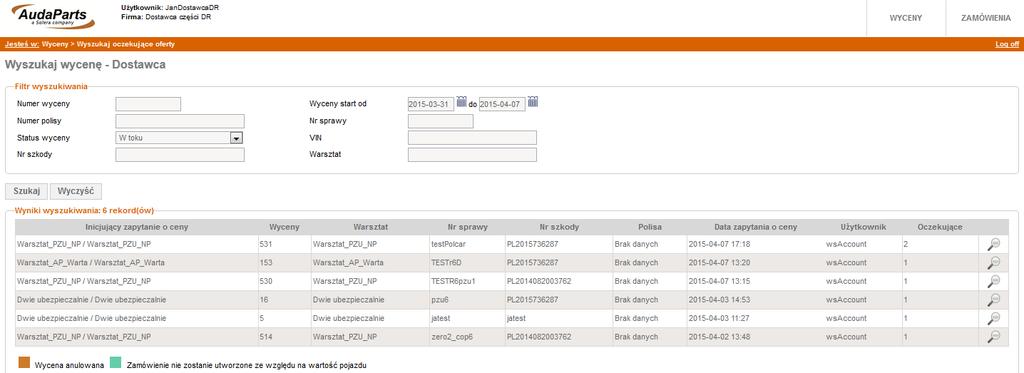Select the zero2_cop6 case number cell
This screenshot has height=373, width=1024.
pyautogui.click(x=467, y=337)
